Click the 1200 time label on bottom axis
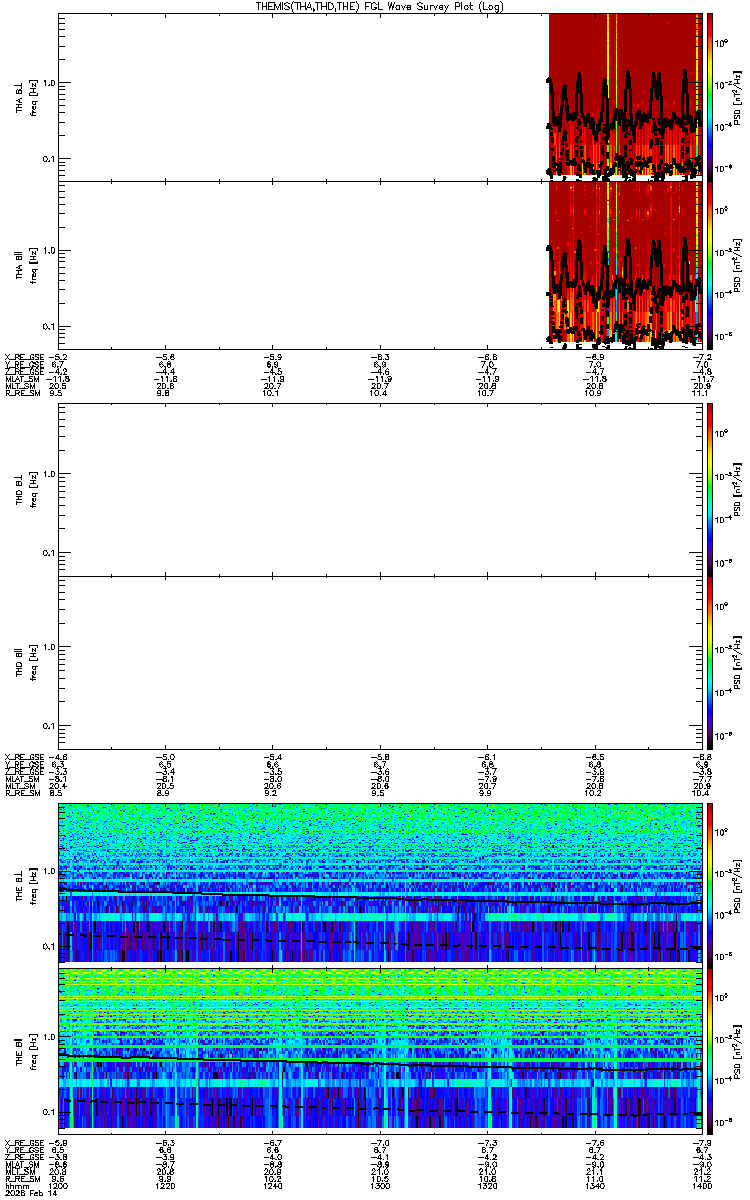750x1200 pixels. click(60, 1185)
